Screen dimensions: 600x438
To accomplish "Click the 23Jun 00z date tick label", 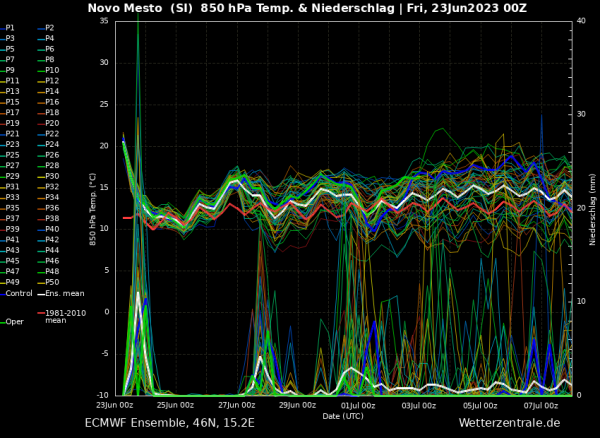I will click(x=116, y=405).
